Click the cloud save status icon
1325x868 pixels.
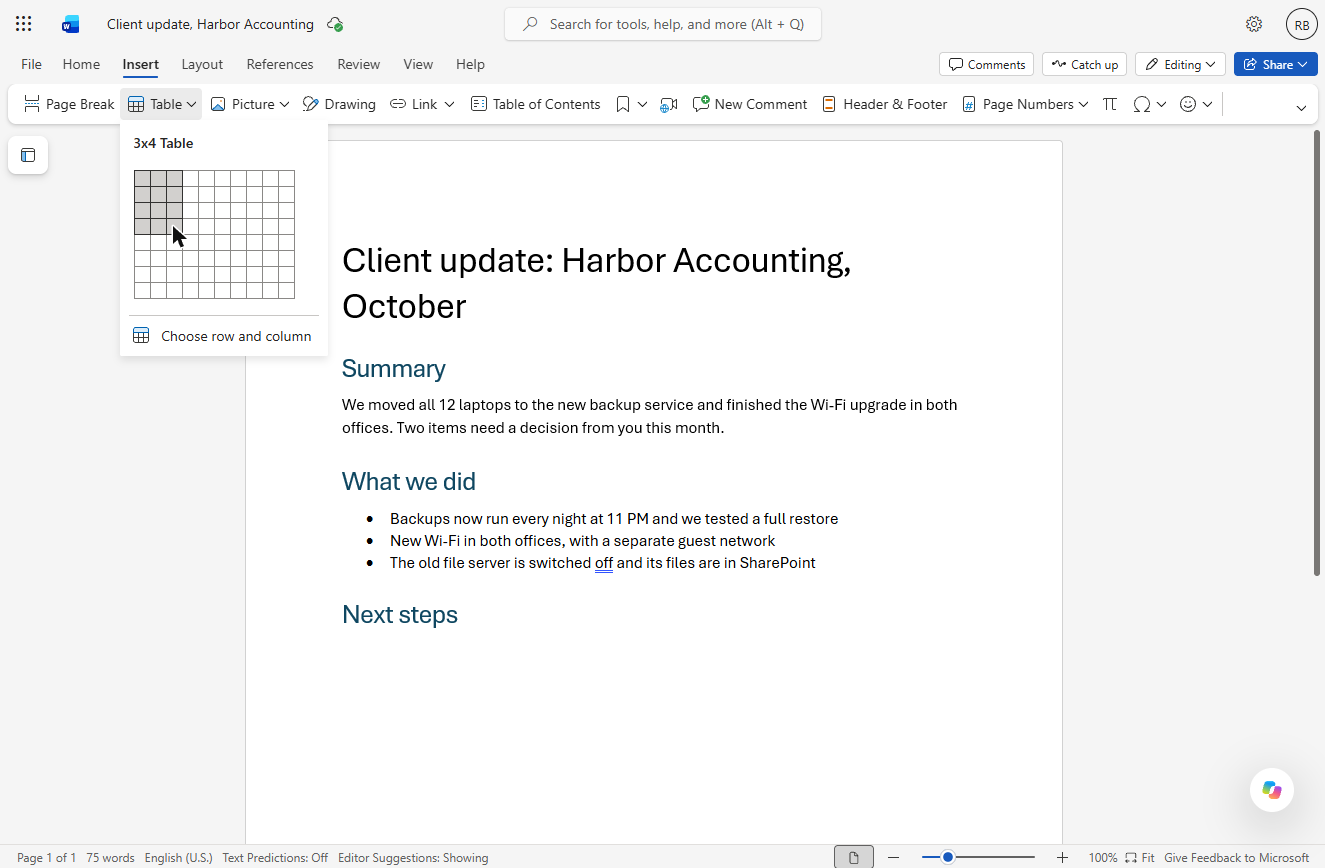(335, 24)
